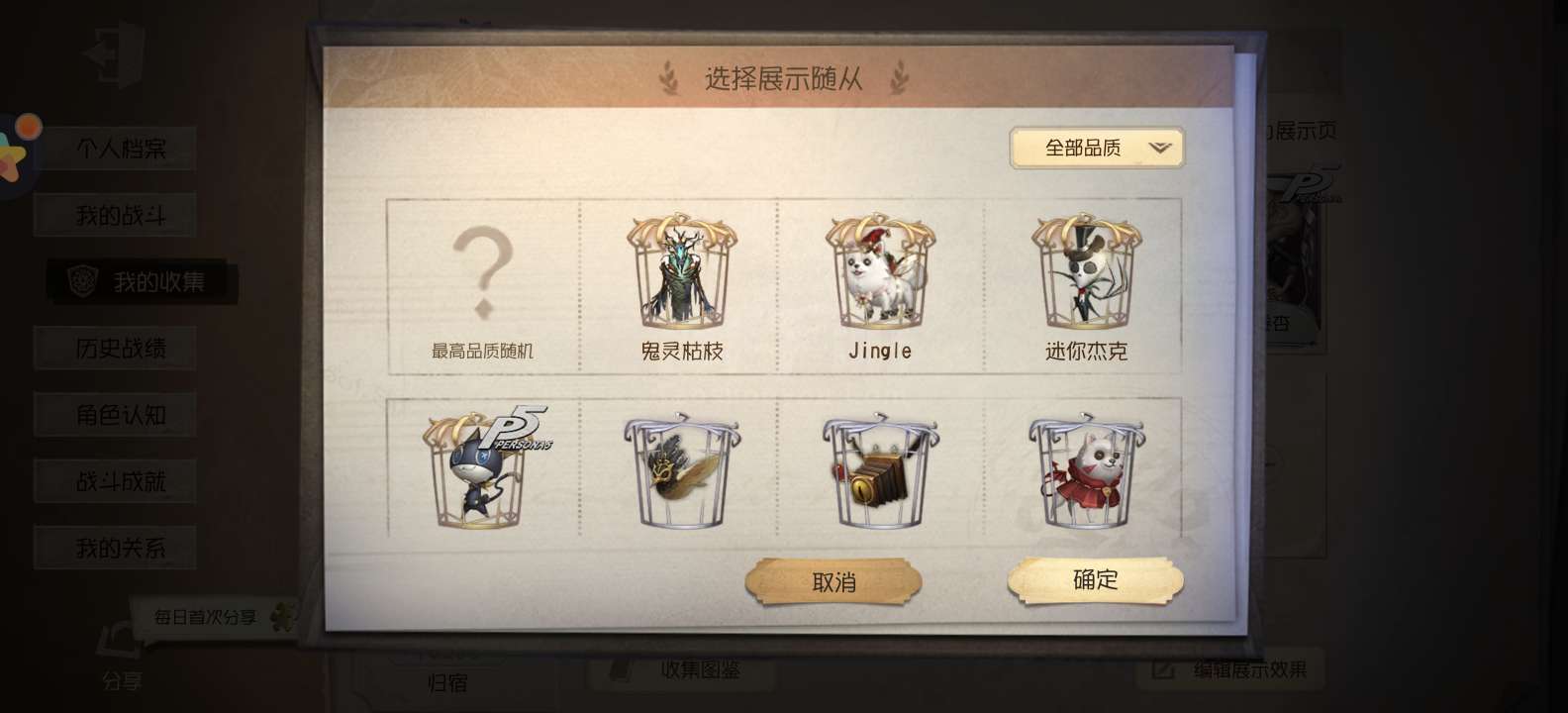Expand the filter using the dropdown arrow

click(x=1159, y=149)
